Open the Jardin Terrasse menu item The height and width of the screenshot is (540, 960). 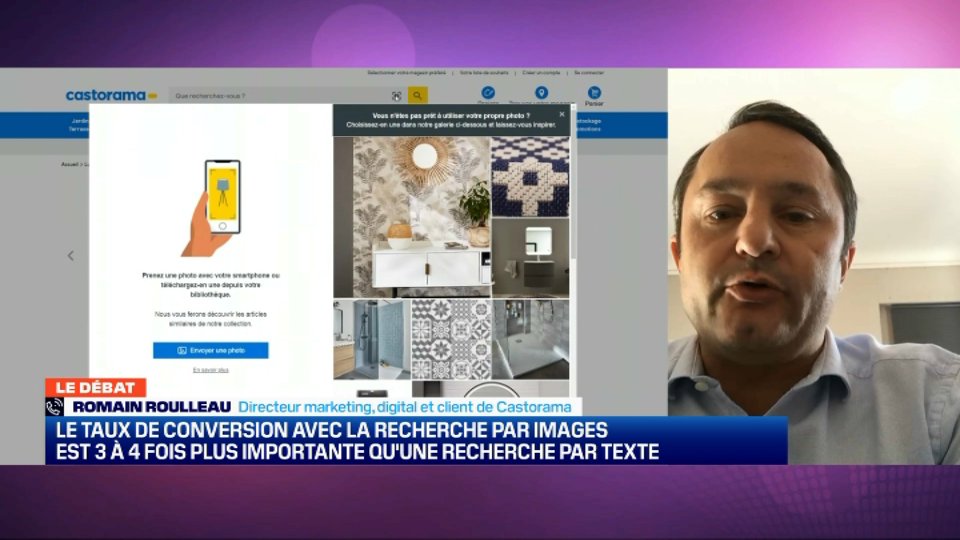pos(79,125)
